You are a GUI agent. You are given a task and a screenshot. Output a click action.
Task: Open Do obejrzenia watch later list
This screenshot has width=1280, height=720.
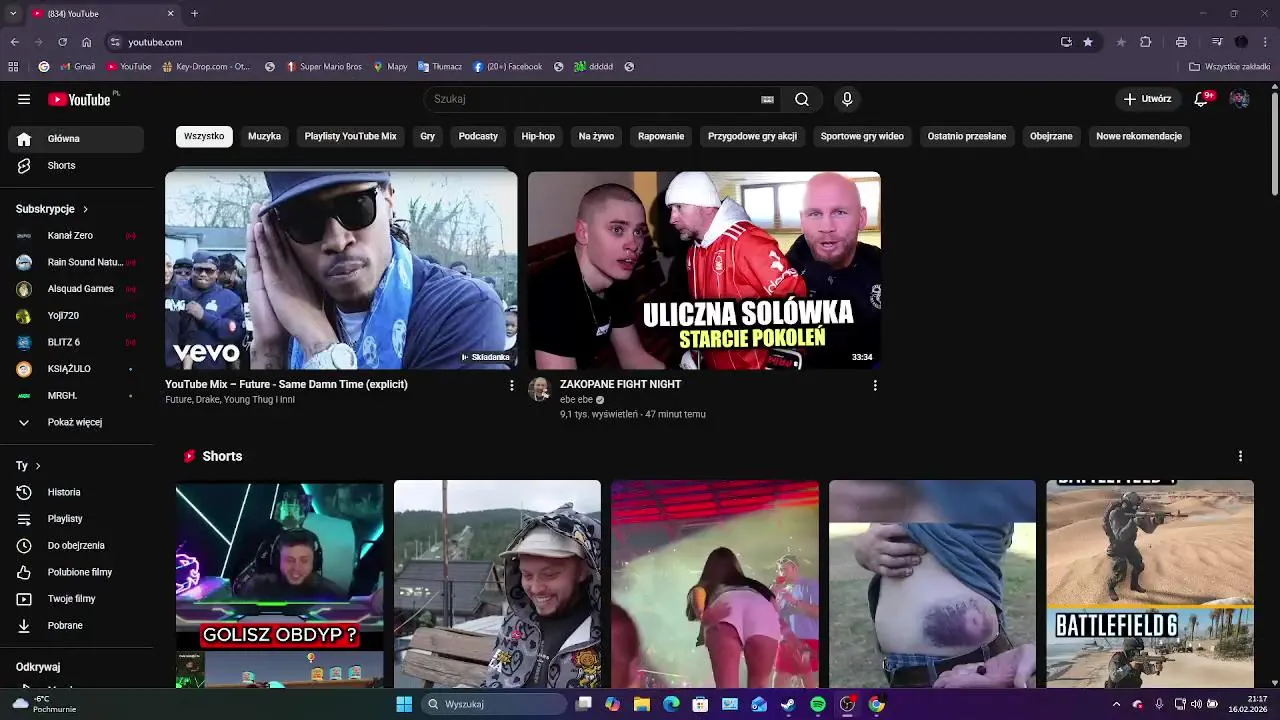point(76,545)
